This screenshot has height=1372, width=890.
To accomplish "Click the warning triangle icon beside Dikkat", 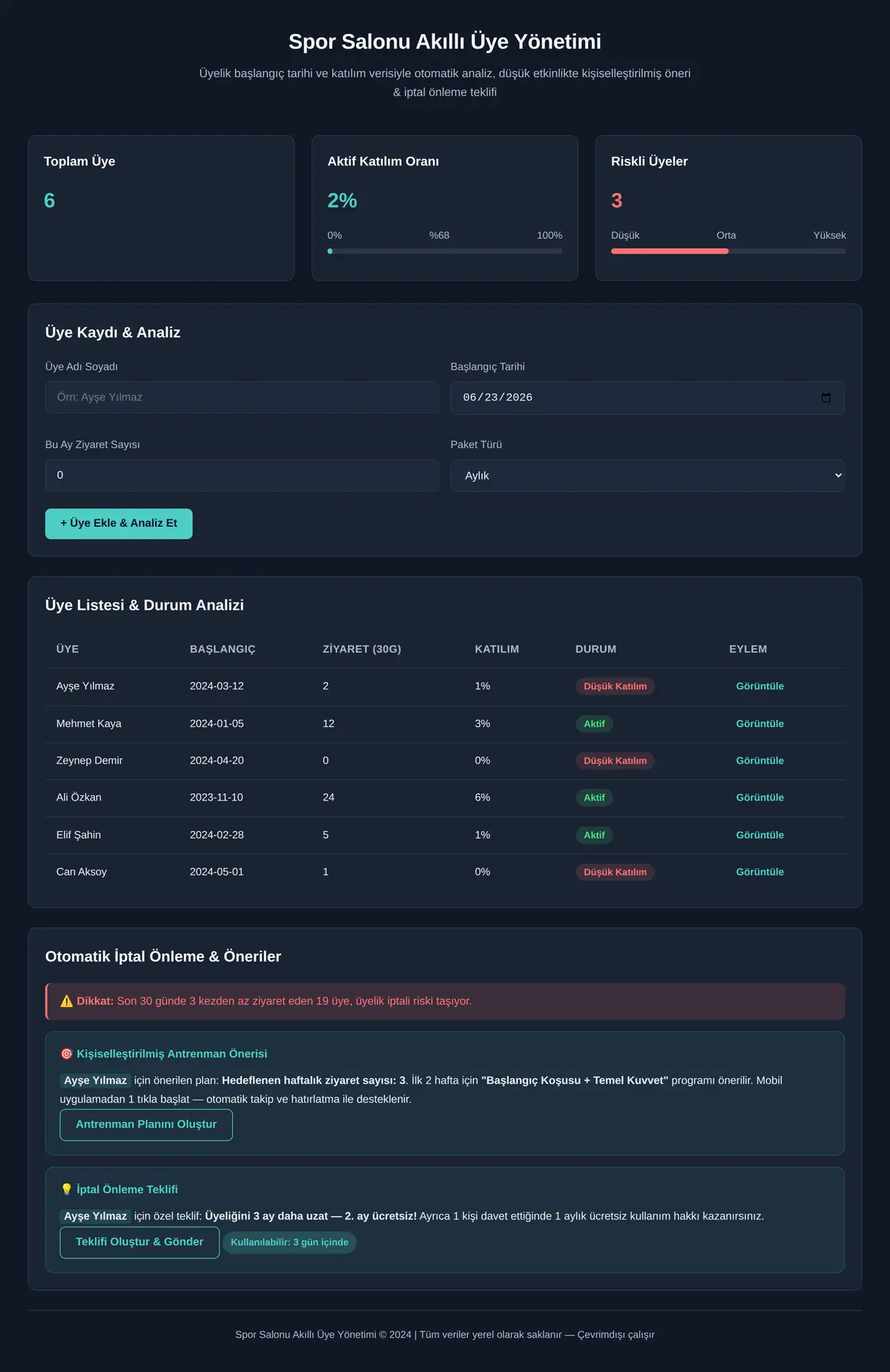I will point(67,1001).
